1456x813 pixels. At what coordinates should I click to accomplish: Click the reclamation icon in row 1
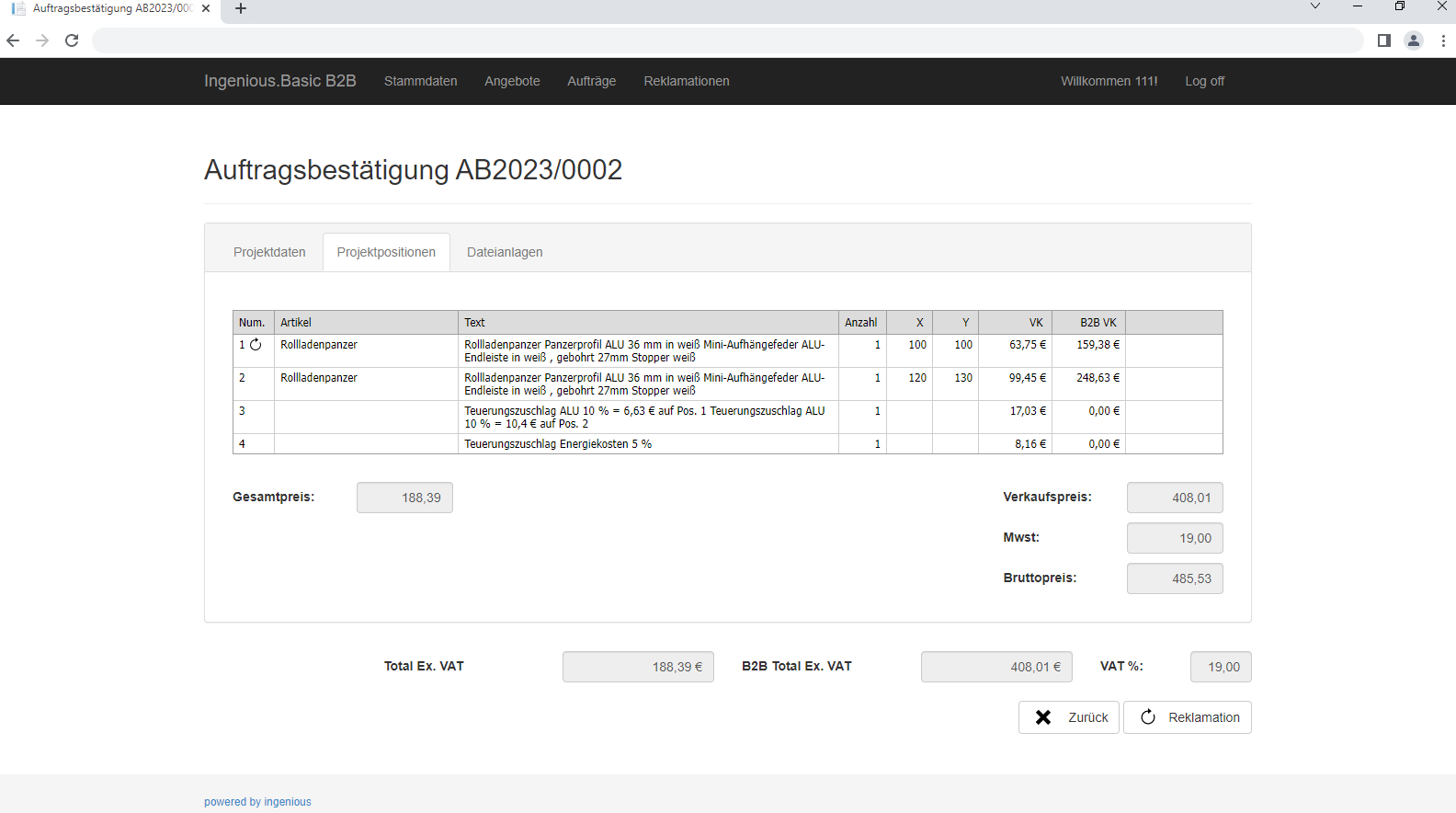pos(256,345)
